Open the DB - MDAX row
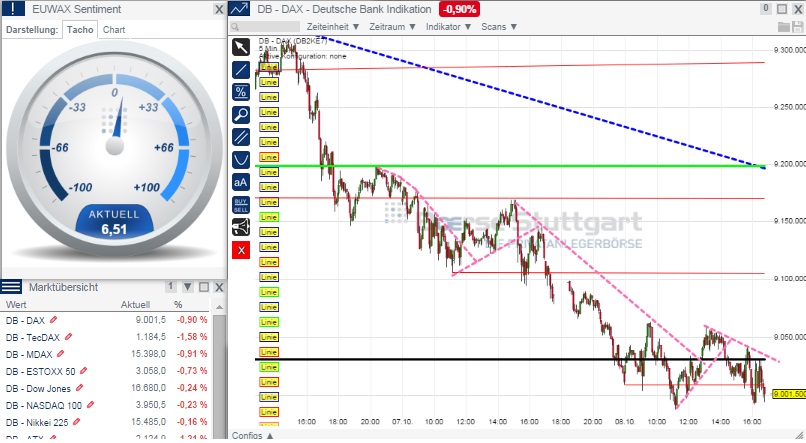Image resolution: width=806 pixels, height=443 pixels. (x=106, y=354)
